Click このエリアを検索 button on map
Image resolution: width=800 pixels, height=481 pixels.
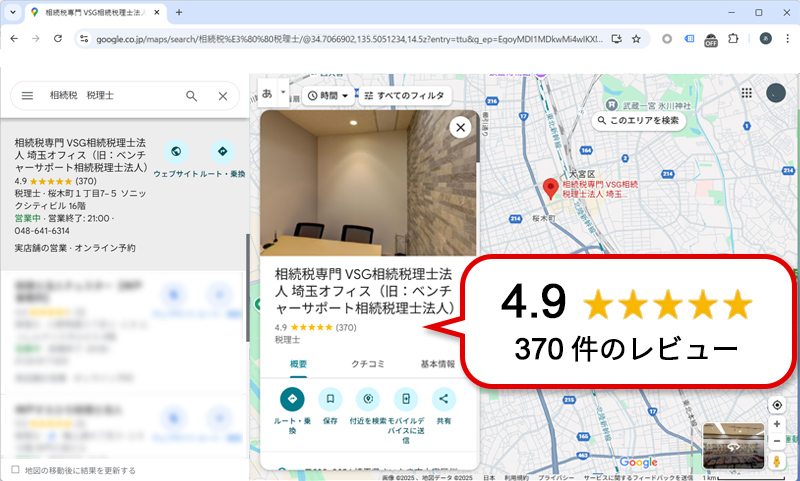point(638,120)
